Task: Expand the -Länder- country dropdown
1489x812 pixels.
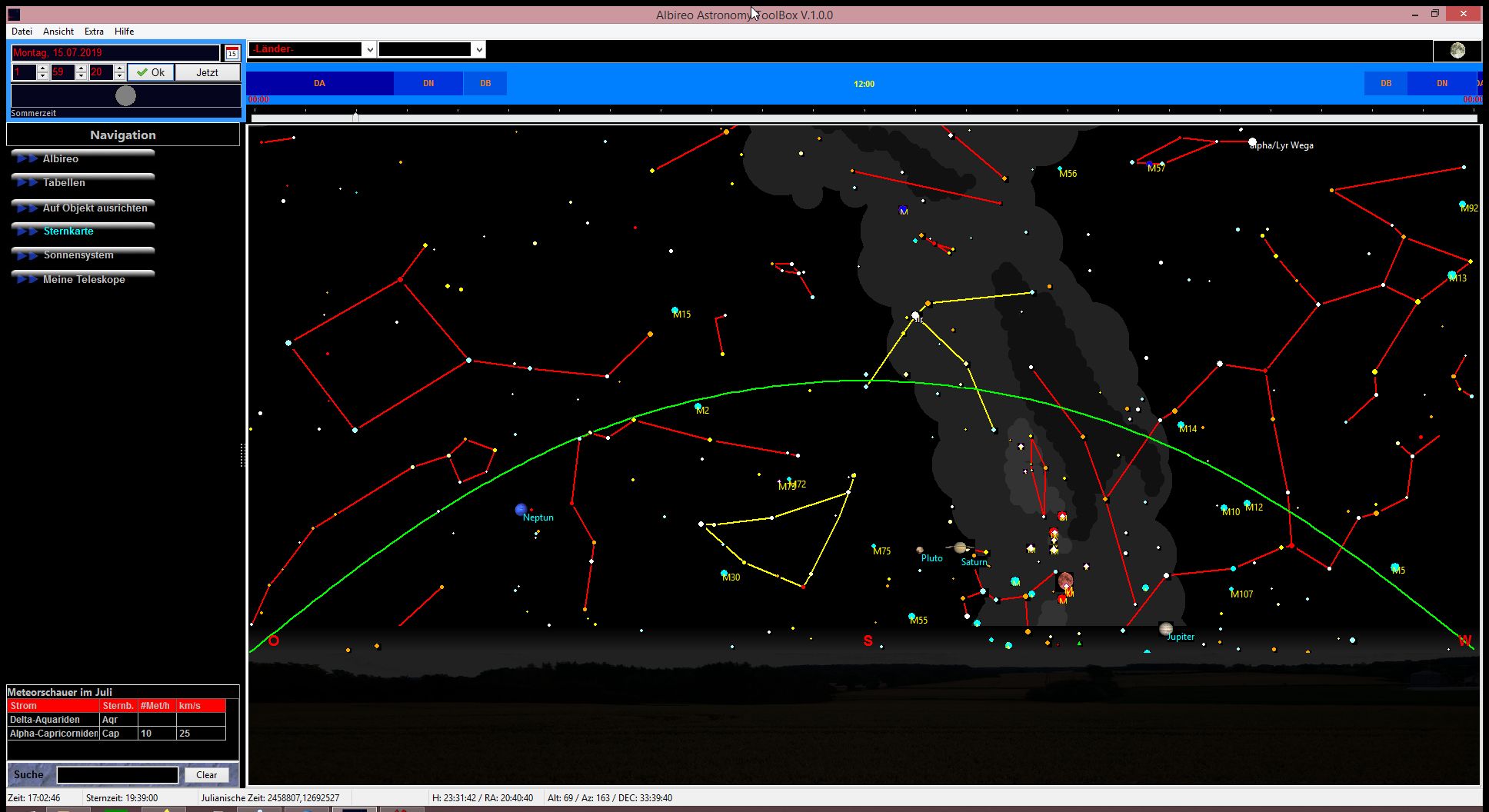Action: coord(368,50)
